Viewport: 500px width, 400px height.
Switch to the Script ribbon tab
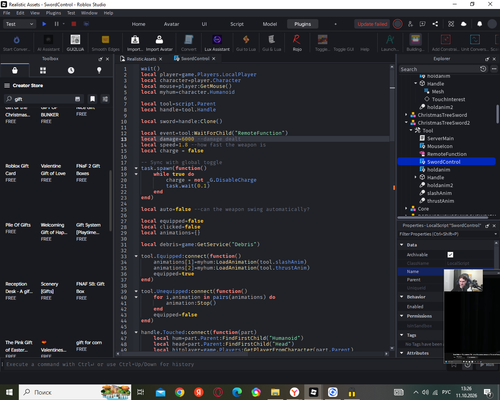[237, 24]
